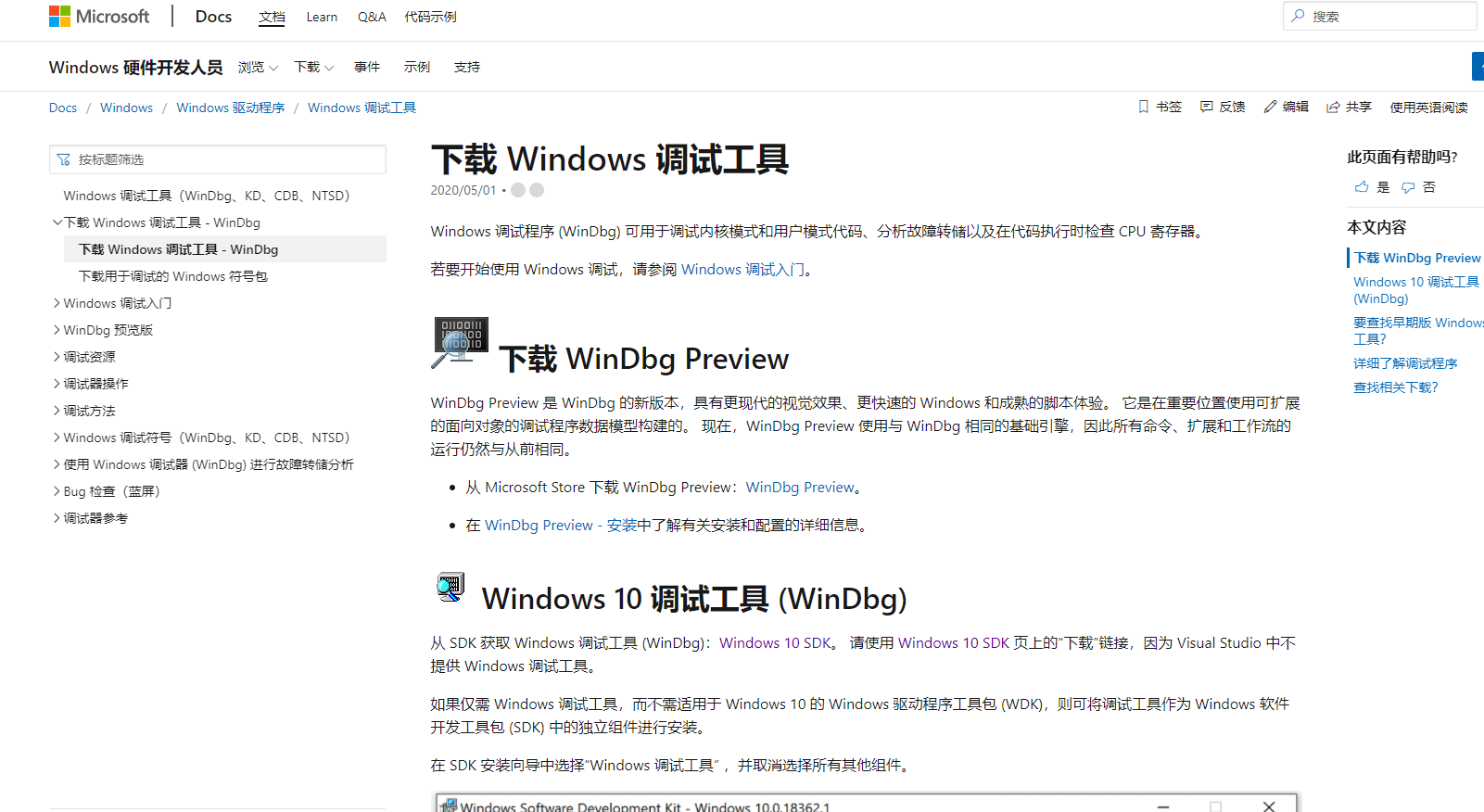The height and width of the screenshot is (812, 1484).
Task: Click the second contributor avatar circle
Action: 537,190
